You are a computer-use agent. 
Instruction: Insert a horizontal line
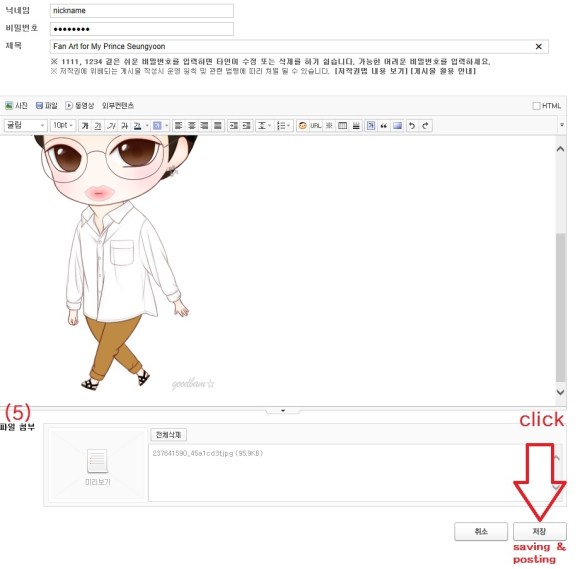[356, 126]
